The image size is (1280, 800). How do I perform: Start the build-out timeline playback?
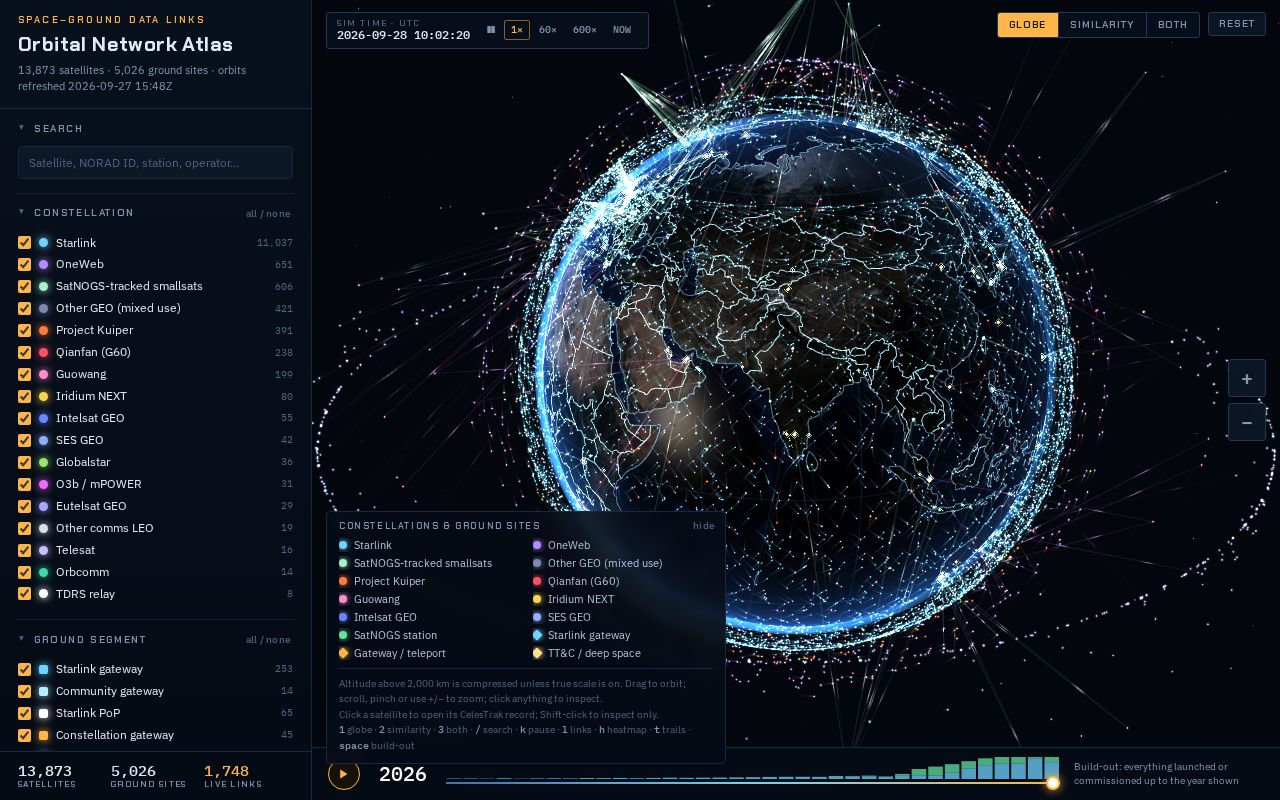344,774
